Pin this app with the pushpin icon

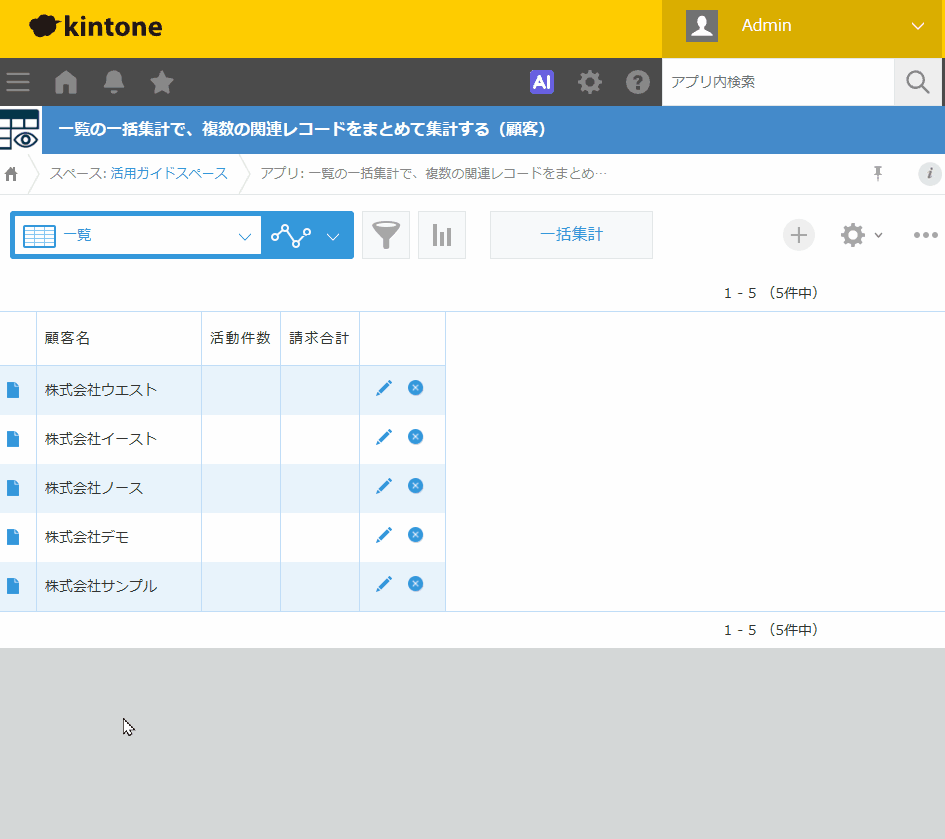click(x=878, y=174)
